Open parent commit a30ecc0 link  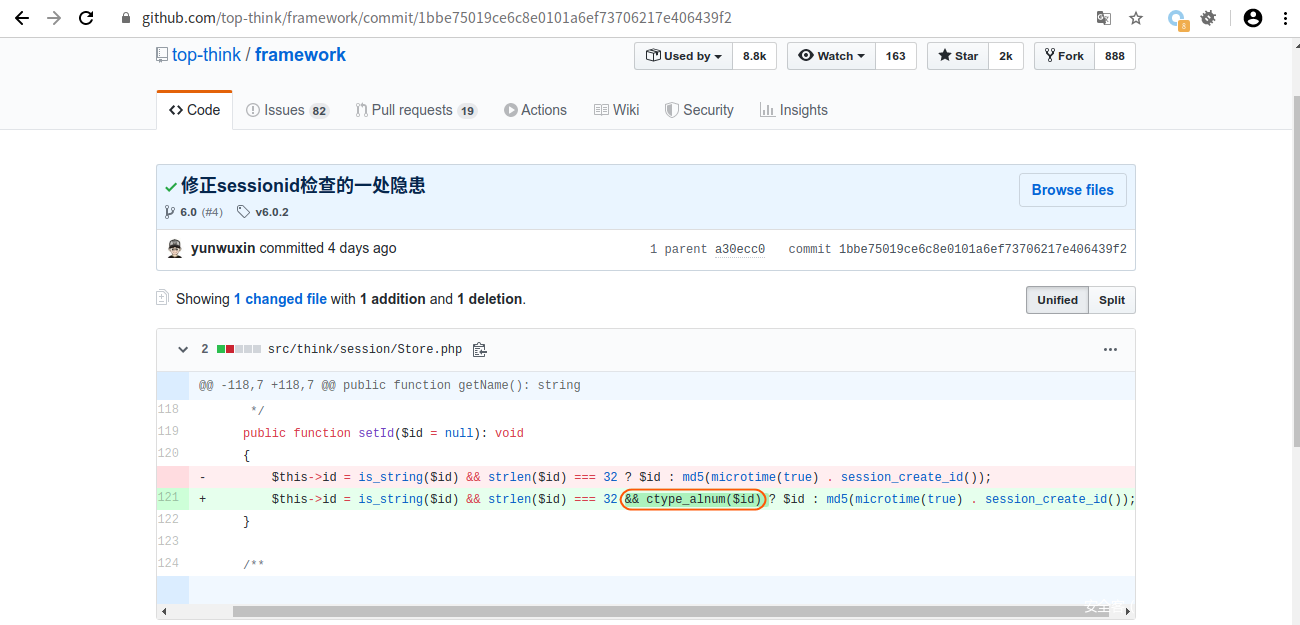click(x=739, y=249)
